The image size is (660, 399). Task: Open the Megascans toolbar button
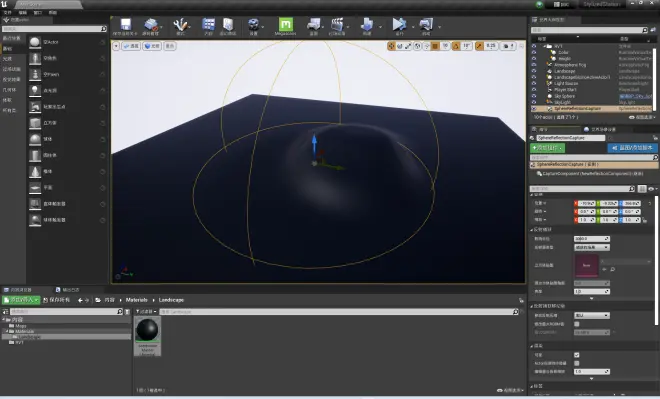point(285,26)
